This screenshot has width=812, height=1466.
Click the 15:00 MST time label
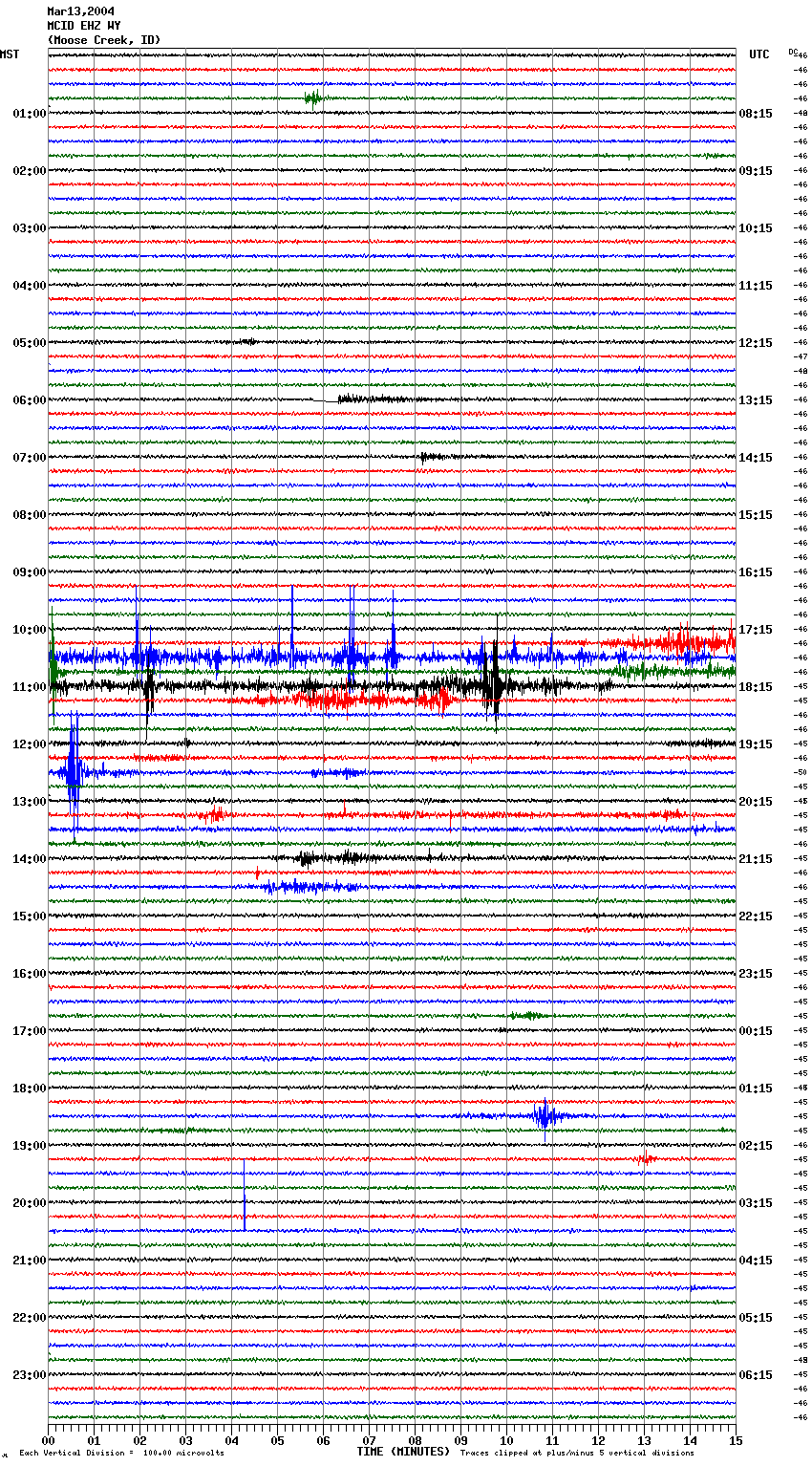click(30, 916)
